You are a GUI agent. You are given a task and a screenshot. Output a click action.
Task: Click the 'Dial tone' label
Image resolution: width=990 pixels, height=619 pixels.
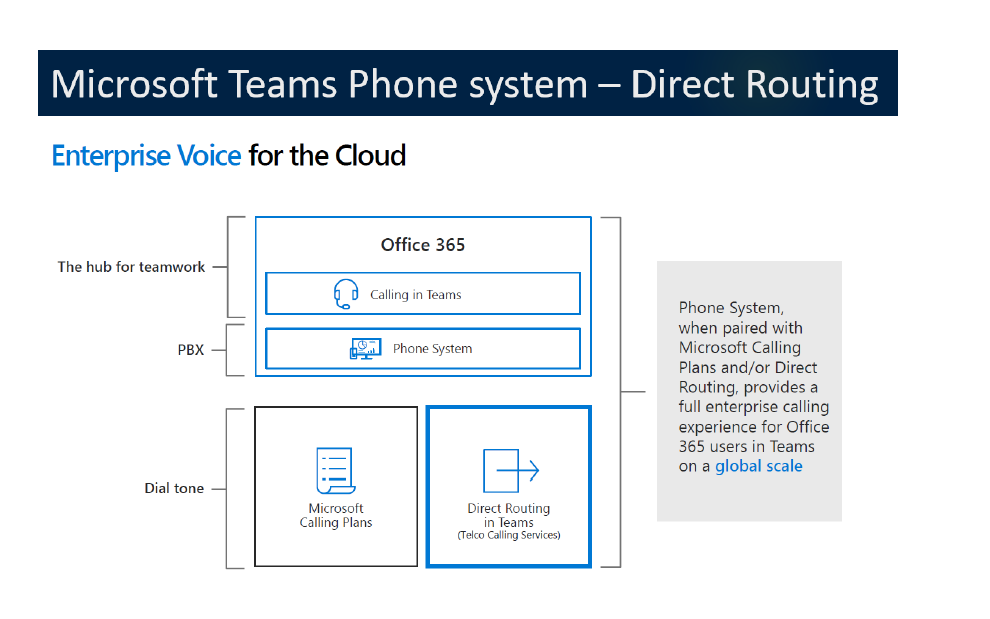coord(174,488)
